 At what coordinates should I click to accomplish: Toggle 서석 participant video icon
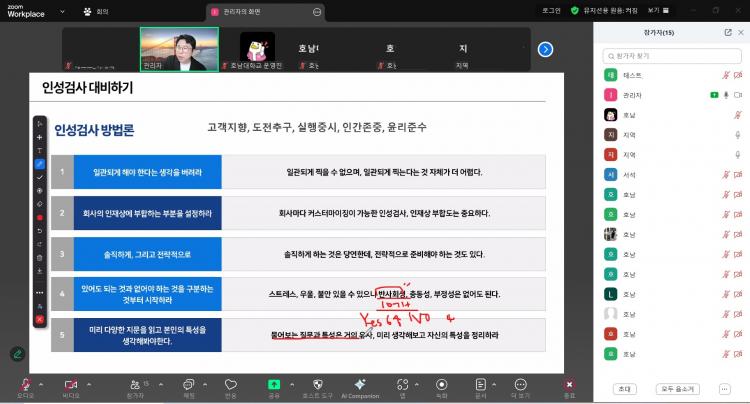(738, 175)
